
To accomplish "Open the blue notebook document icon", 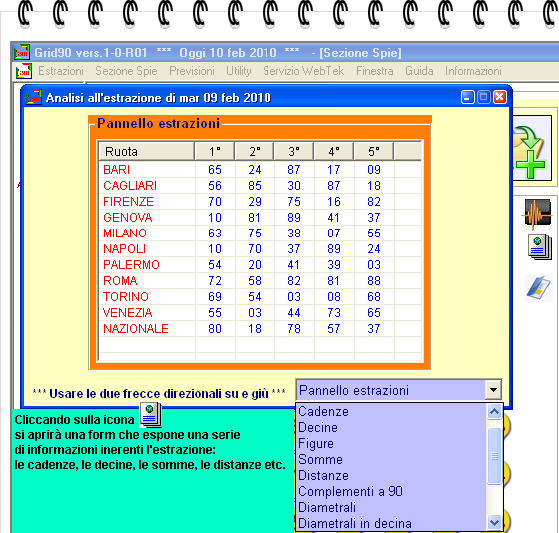I will pos(539,287).
